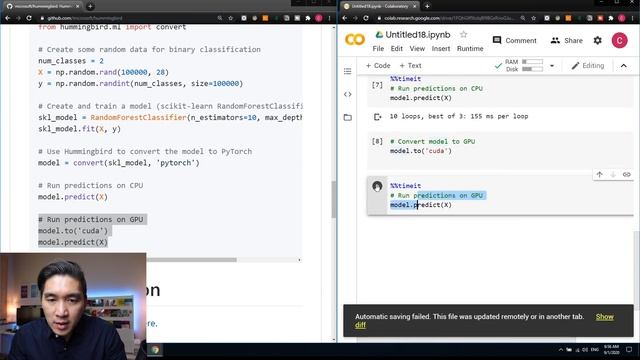Open the Edit menu in Colab
The width and height of the screenshot is (640, 360).
396,49
